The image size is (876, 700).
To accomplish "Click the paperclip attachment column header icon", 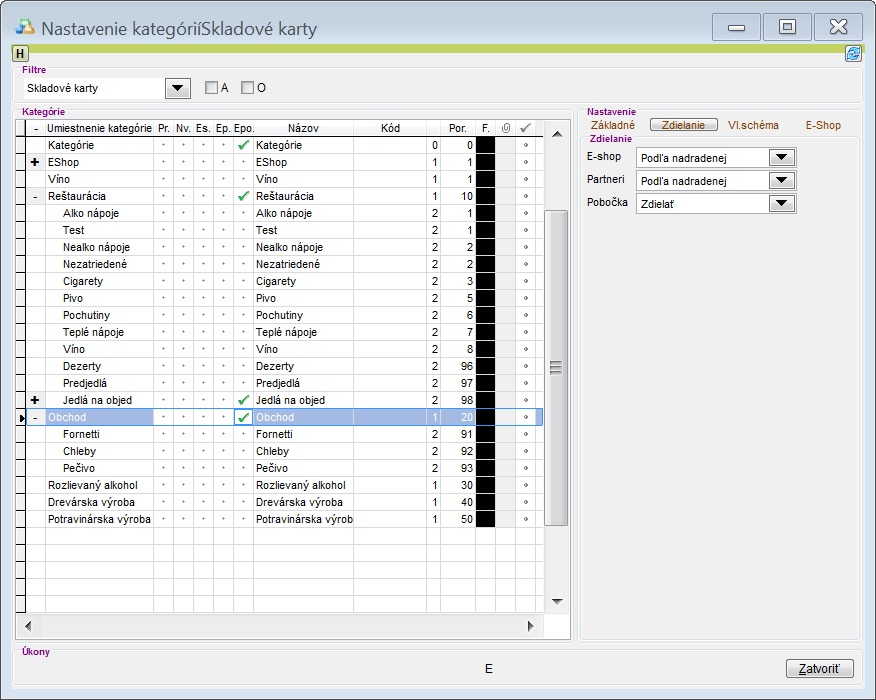I will [x=505, y=128].
